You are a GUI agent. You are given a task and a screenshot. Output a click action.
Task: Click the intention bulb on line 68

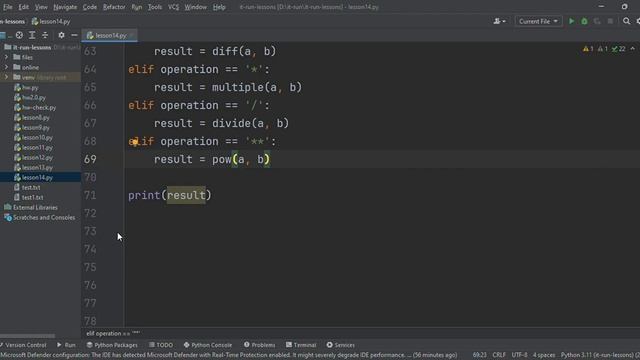point(135,142)
